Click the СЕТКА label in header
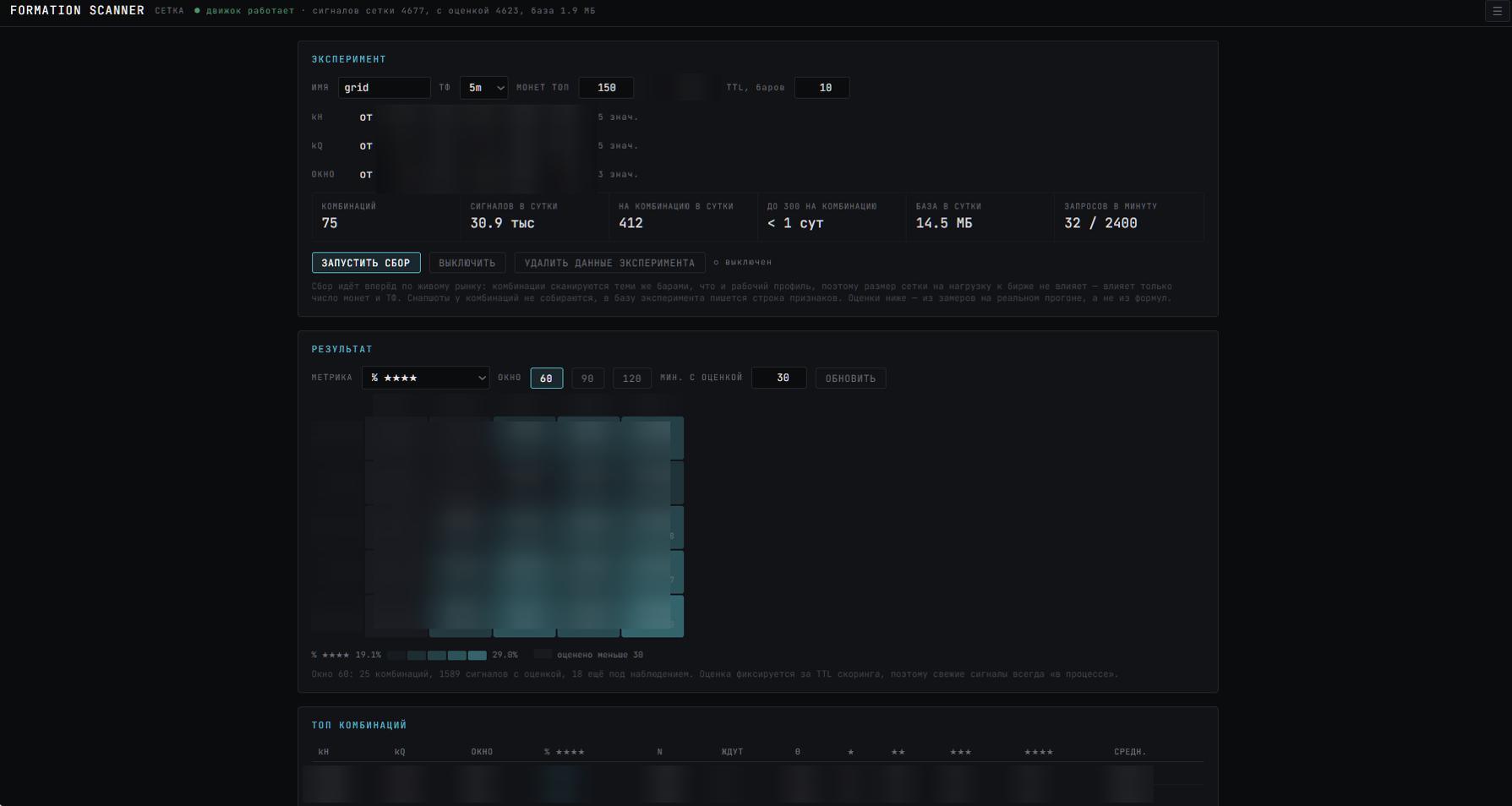1512x806 pixels. (x=169, y=11)
